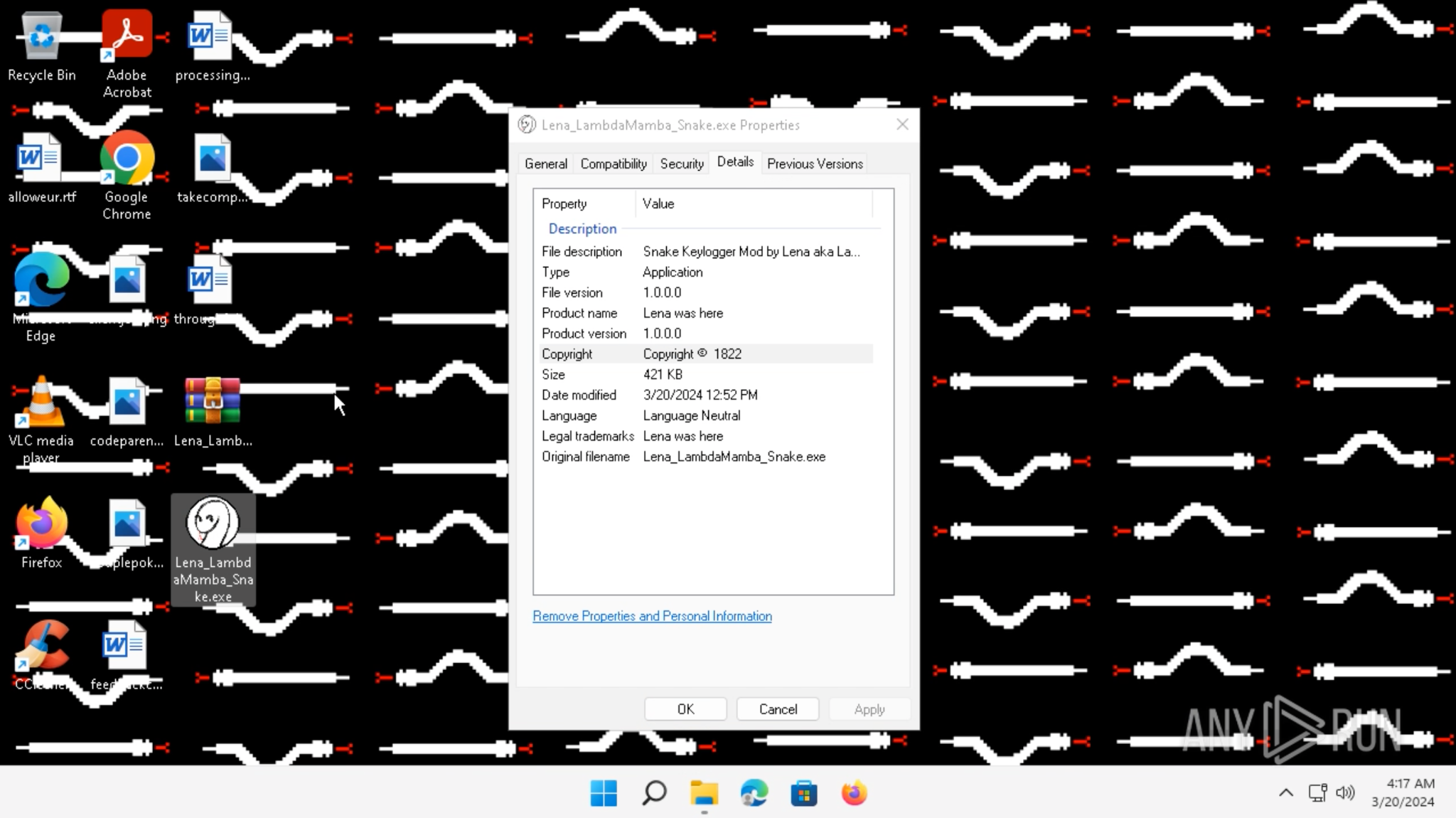The height and width of the screenshot is (818, 1456).
Task: Open the Google Chrome desktop shortcut
Action: (127, 159)
